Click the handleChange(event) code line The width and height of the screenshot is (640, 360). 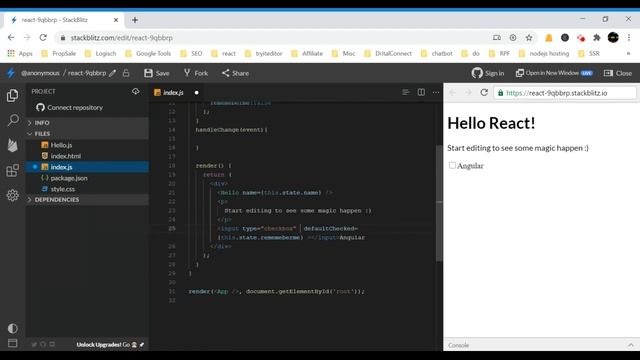[232, 130]
